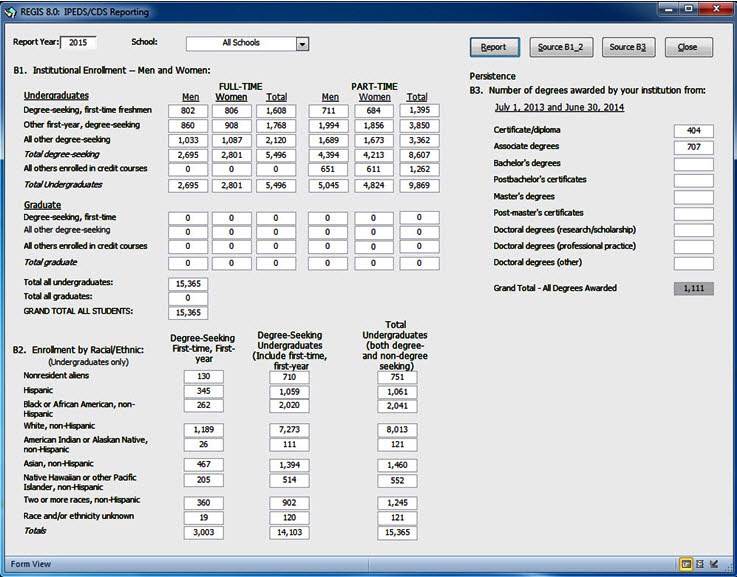This screenshot has height=577, width=737.
Task: Select the Certificate/diploma degrees field
Action: point(693,131)
